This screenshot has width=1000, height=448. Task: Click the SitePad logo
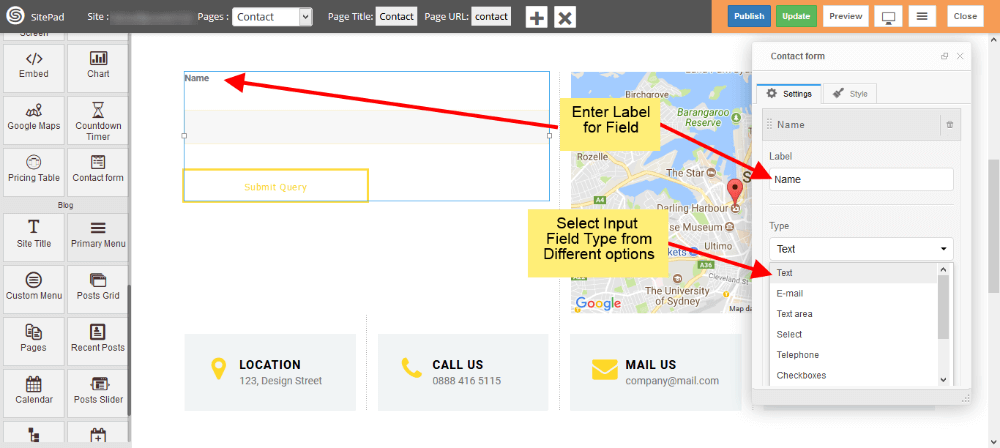point(17,16)
